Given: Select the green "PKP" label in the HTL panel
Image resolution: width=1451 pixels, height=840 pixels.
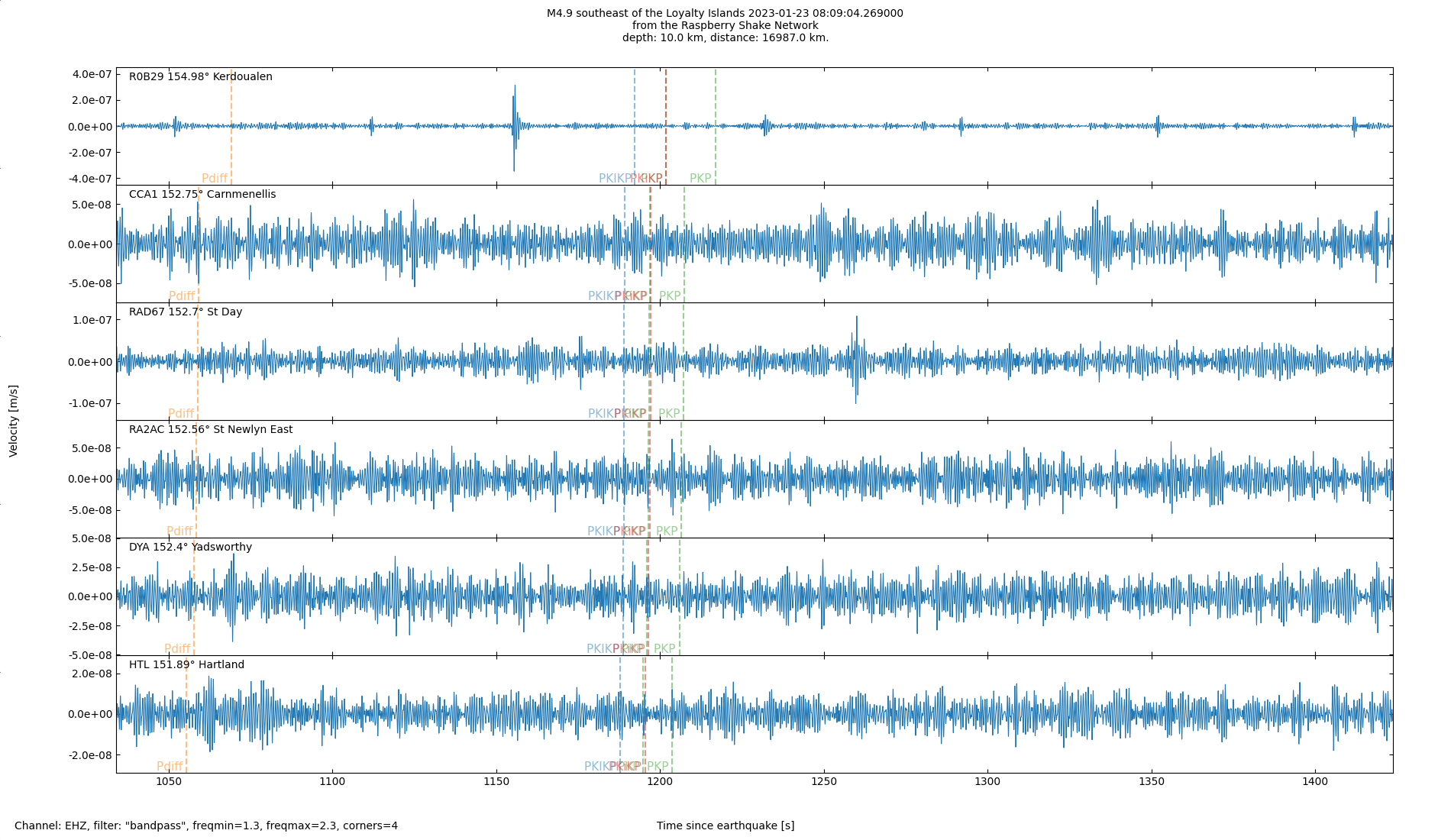Looking at the screenshot, I should coord(658,767).
